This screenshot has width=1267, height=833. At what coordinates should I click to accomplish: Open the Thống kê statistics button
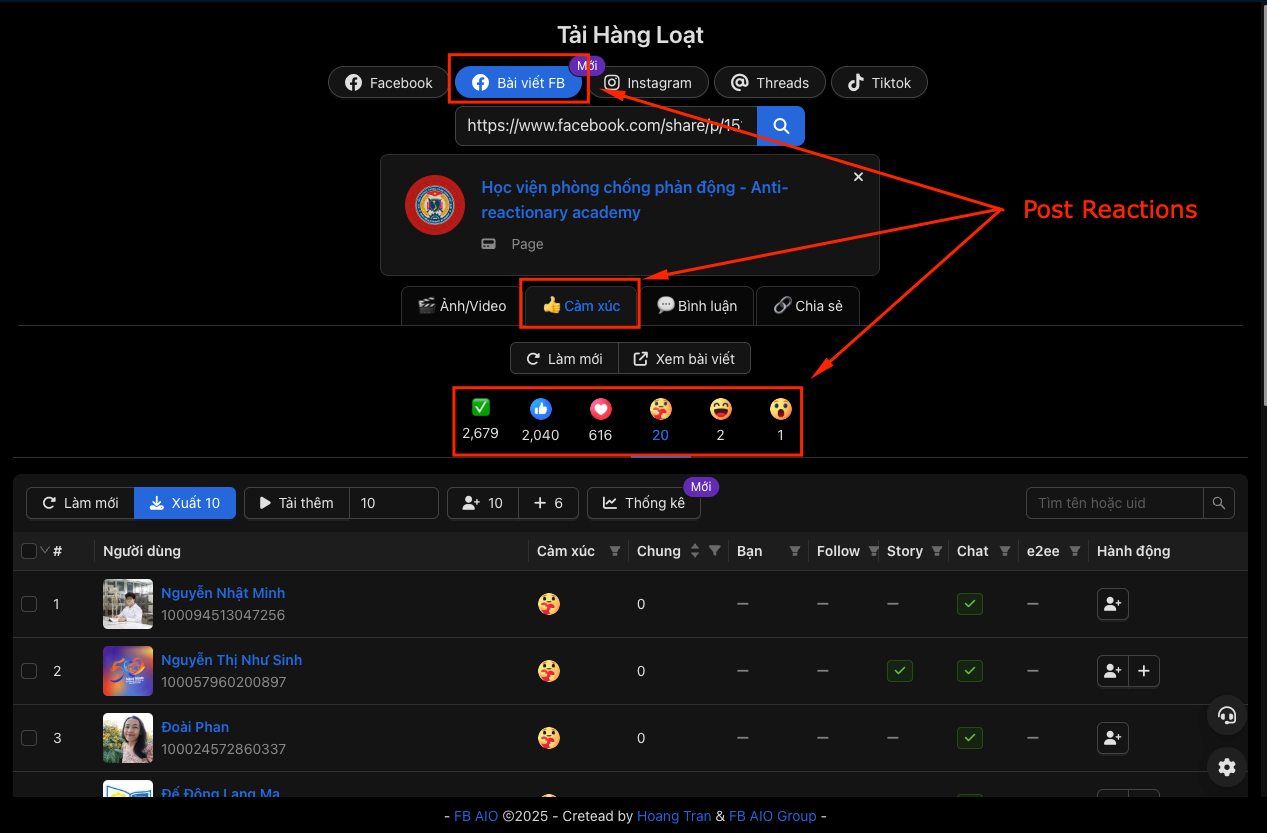click(x=644, y=503)
